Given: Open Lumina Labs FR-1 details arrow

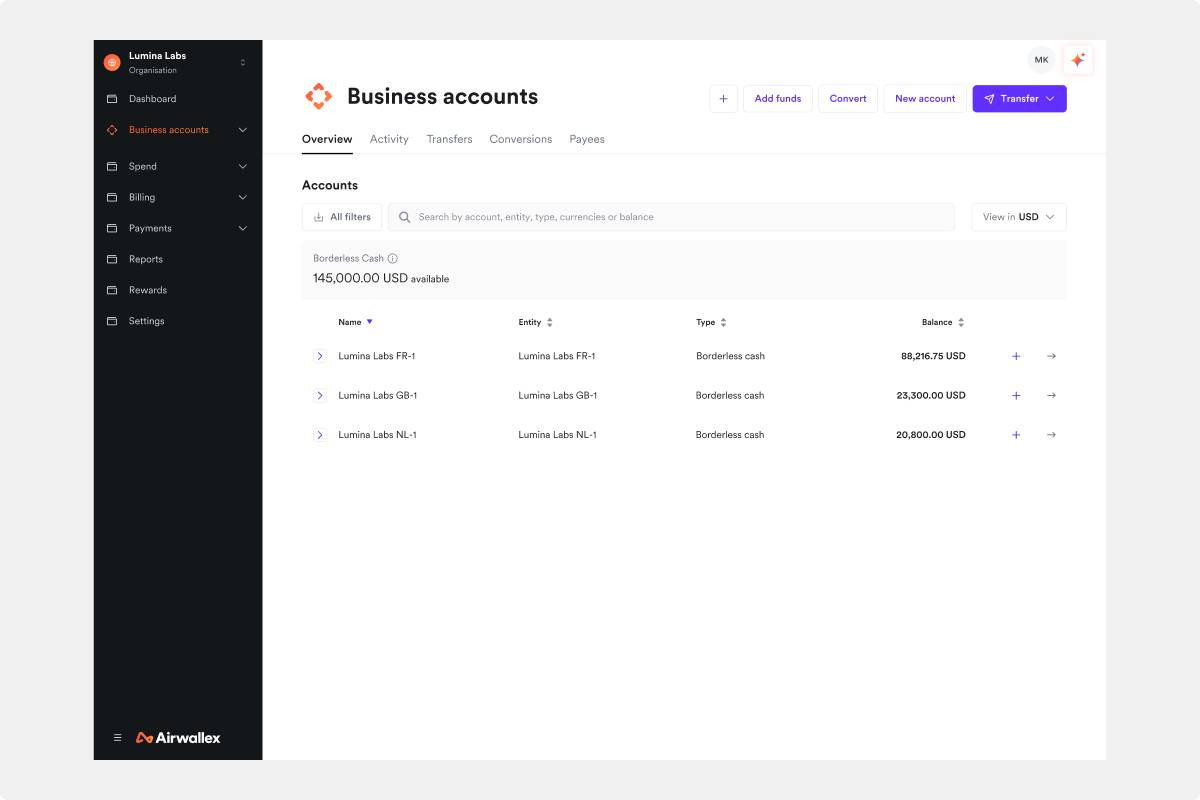Looking at the screenshot, I should (1051, 356).
